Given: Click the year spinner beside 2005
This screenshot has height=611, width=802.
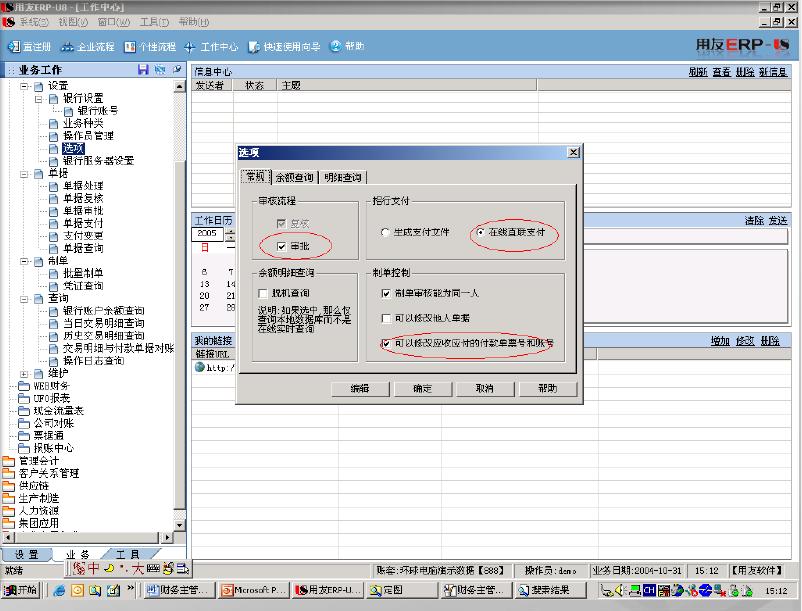Looking at the screenshot, I should (x=230, y=235).
